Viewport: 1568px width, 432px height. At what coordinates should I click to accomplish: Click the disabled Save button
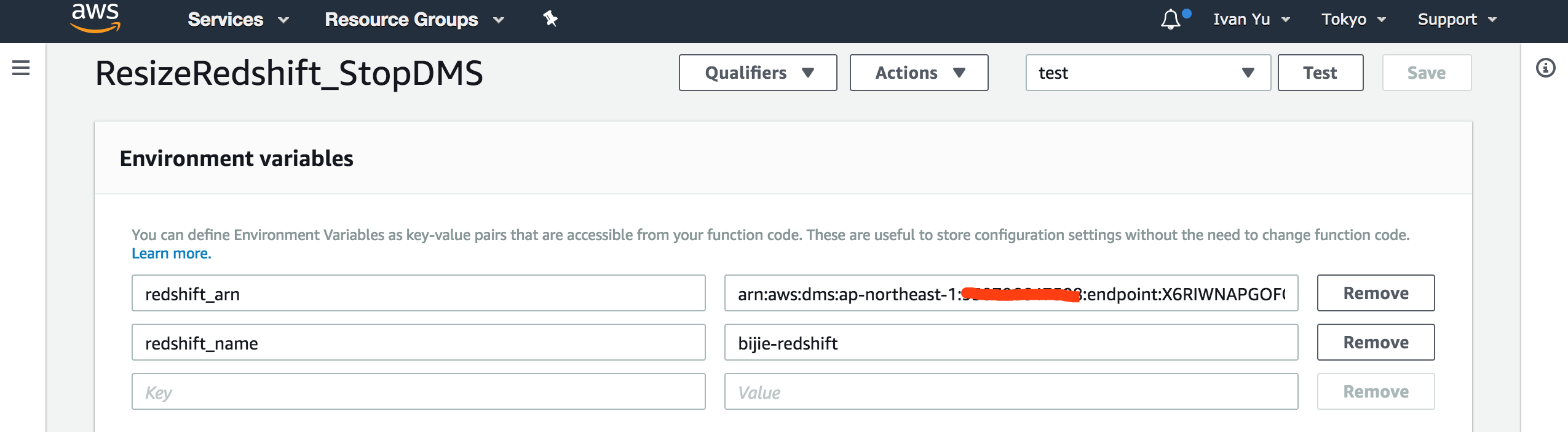[1427, 73]
